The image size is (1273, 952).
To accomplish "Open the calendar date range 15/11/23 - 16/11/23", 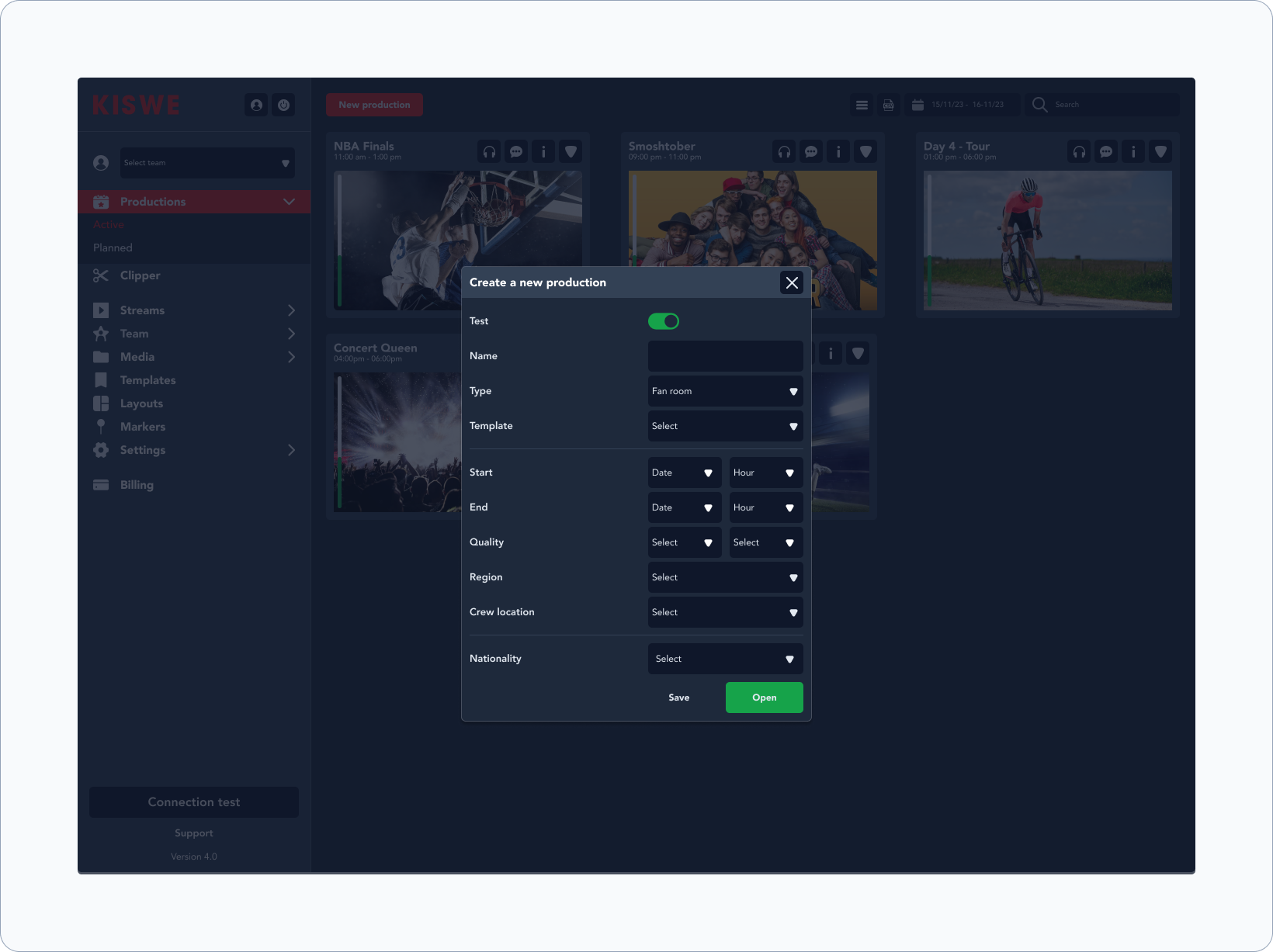I will click(961, 105).
